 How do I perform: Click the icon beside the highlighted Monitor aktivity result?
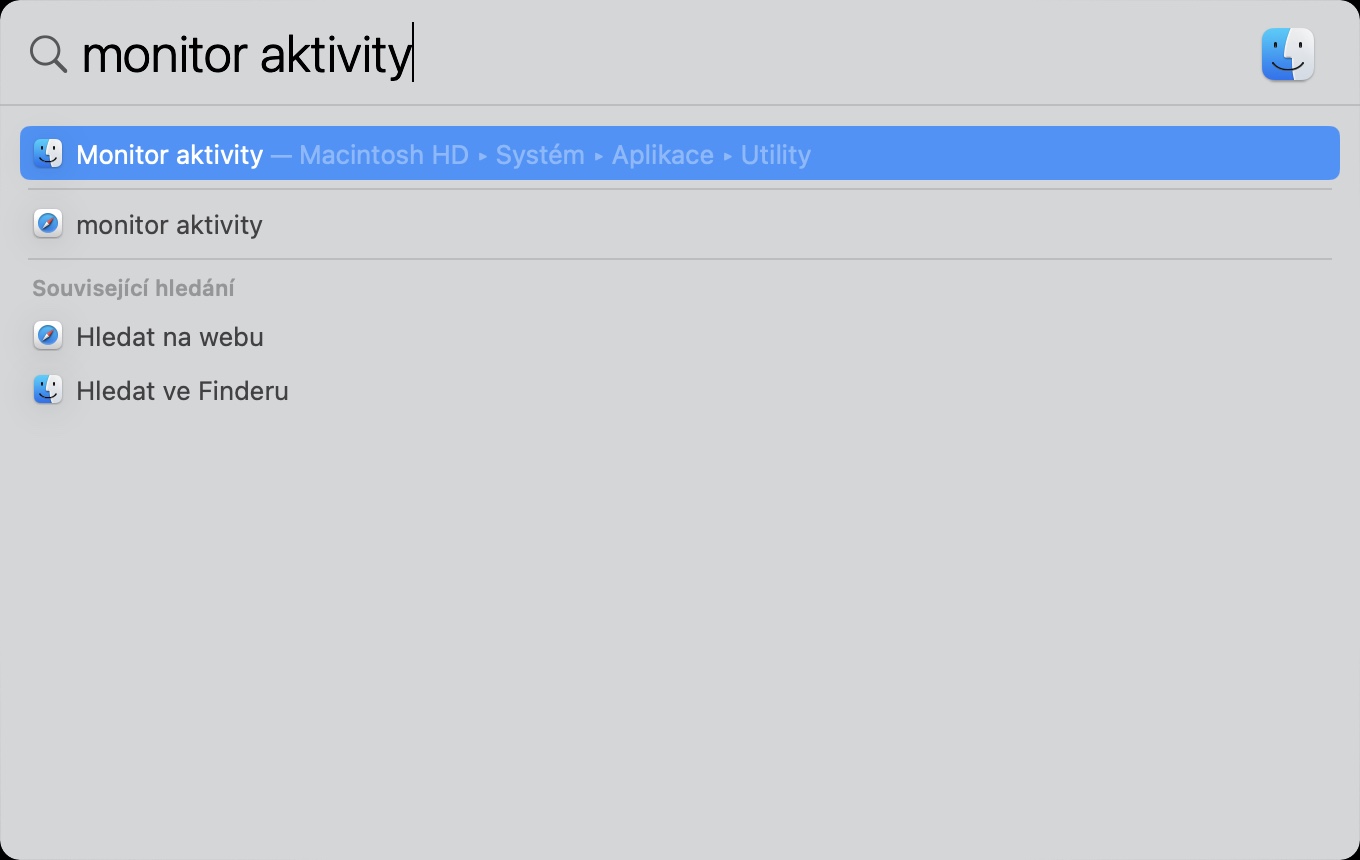tap(48, 154)
